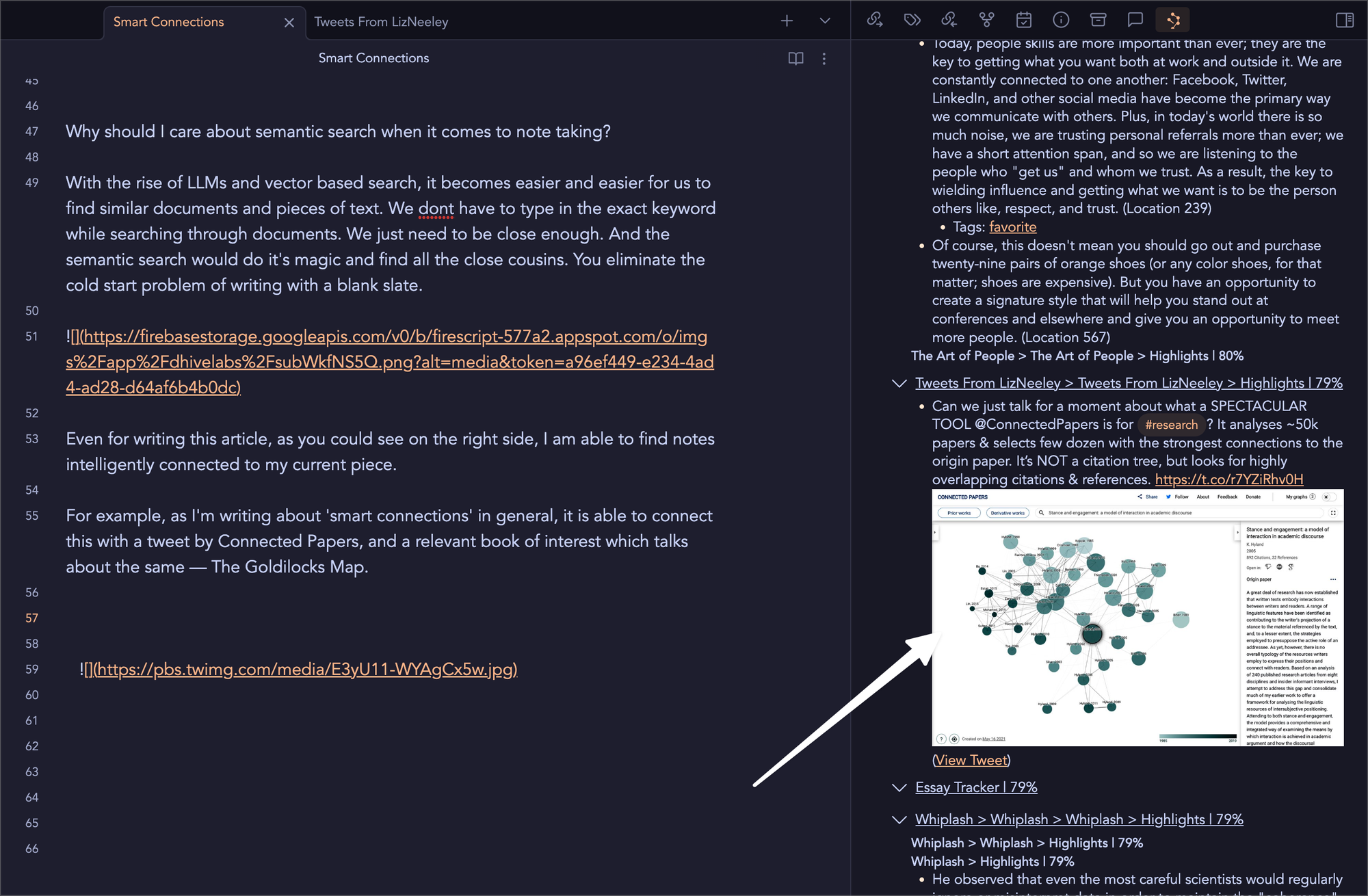Switch to Tweets From LizNeeley tab

click(381, 22)
